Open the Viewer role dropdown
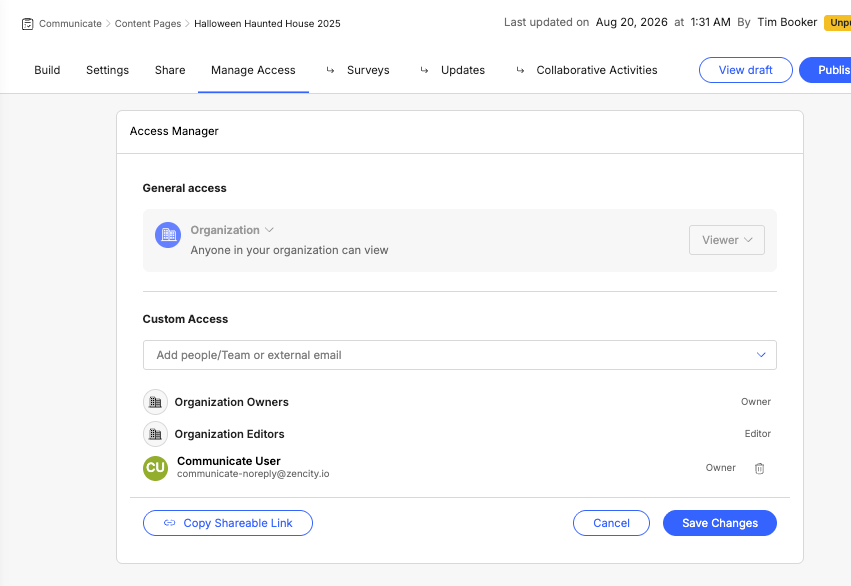The width and height of the screenshot is (851, 586). [x=727, y=240]
